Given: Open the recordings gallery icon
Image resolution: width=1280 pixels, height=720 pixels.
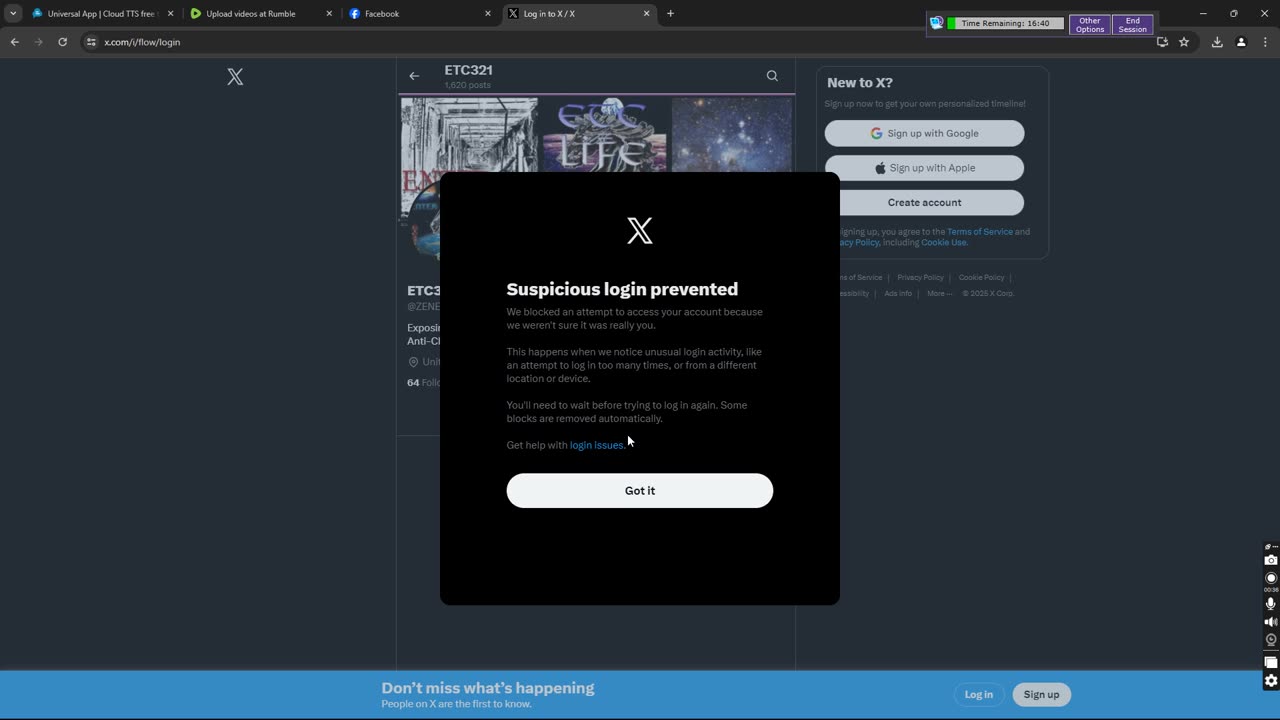Looking at the screenshot, I should coord(1271,662).
